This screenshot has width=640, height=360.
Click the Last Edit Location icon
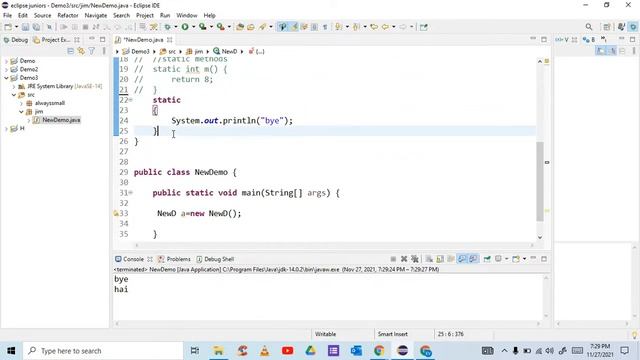374,27
